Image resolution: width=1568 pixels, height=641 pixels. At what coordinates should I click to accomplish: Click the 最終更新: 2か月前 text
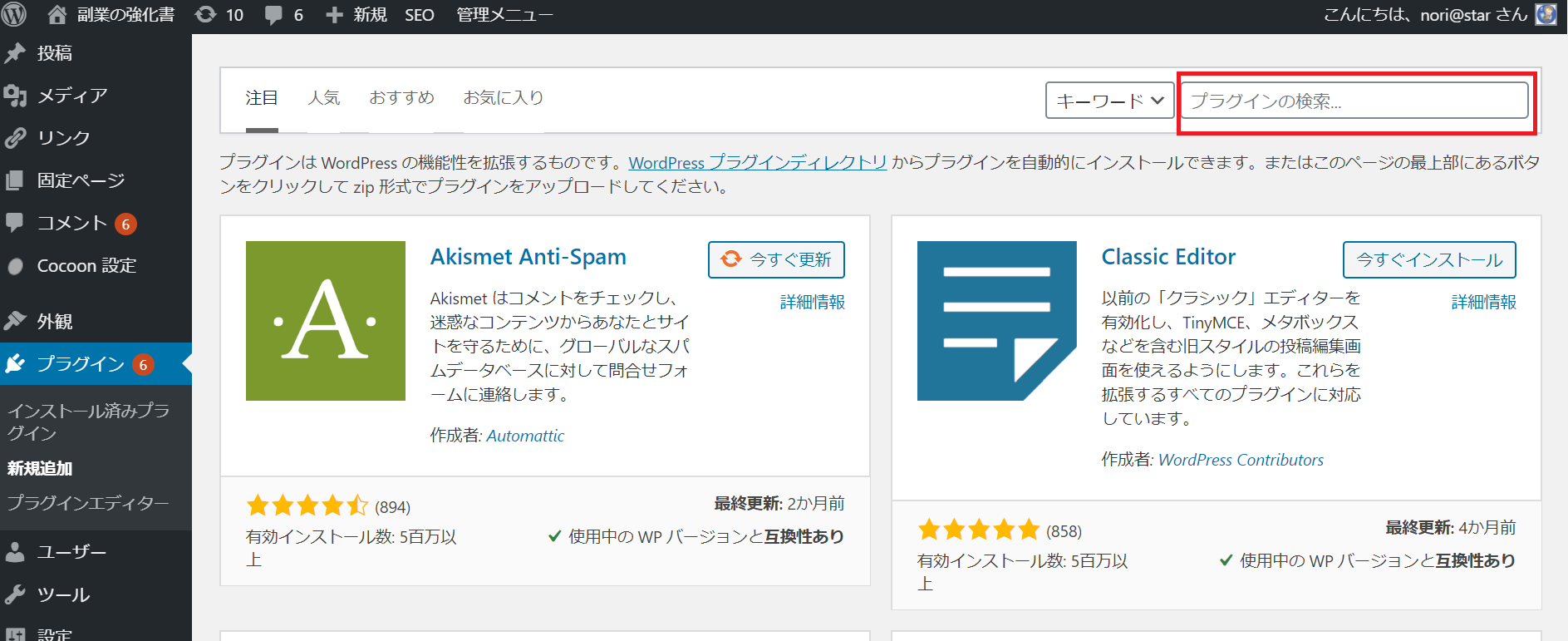click(x=779, y=503)
